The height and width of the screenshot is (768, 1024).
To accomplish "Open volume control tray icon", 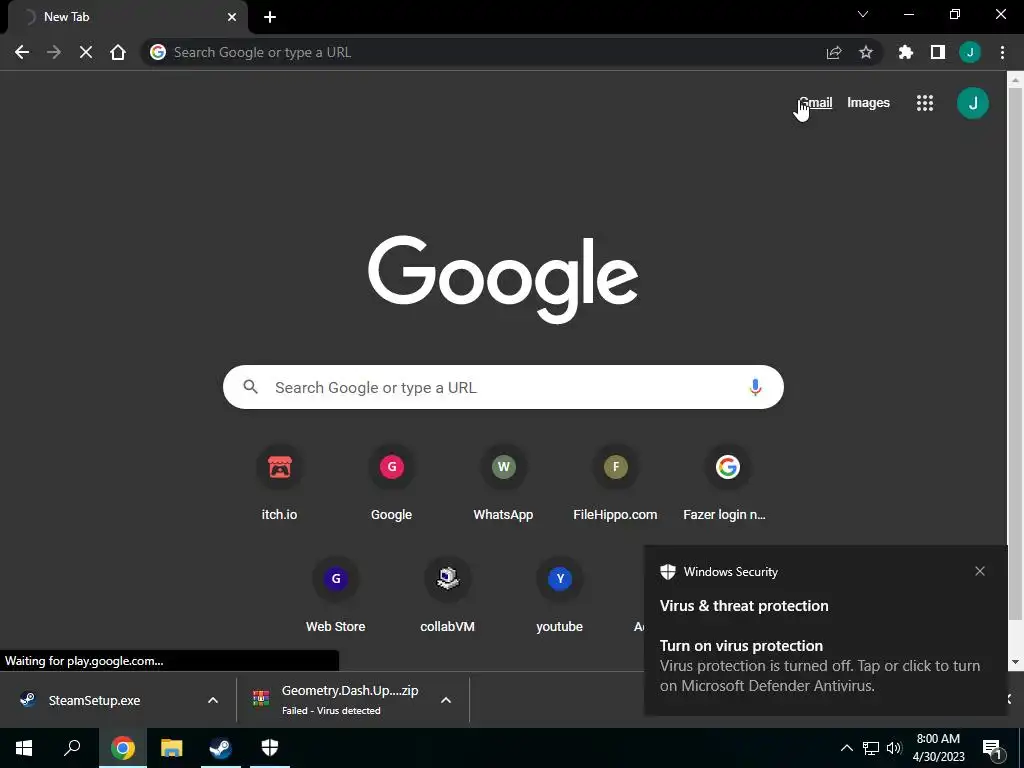I will (894, 748).
